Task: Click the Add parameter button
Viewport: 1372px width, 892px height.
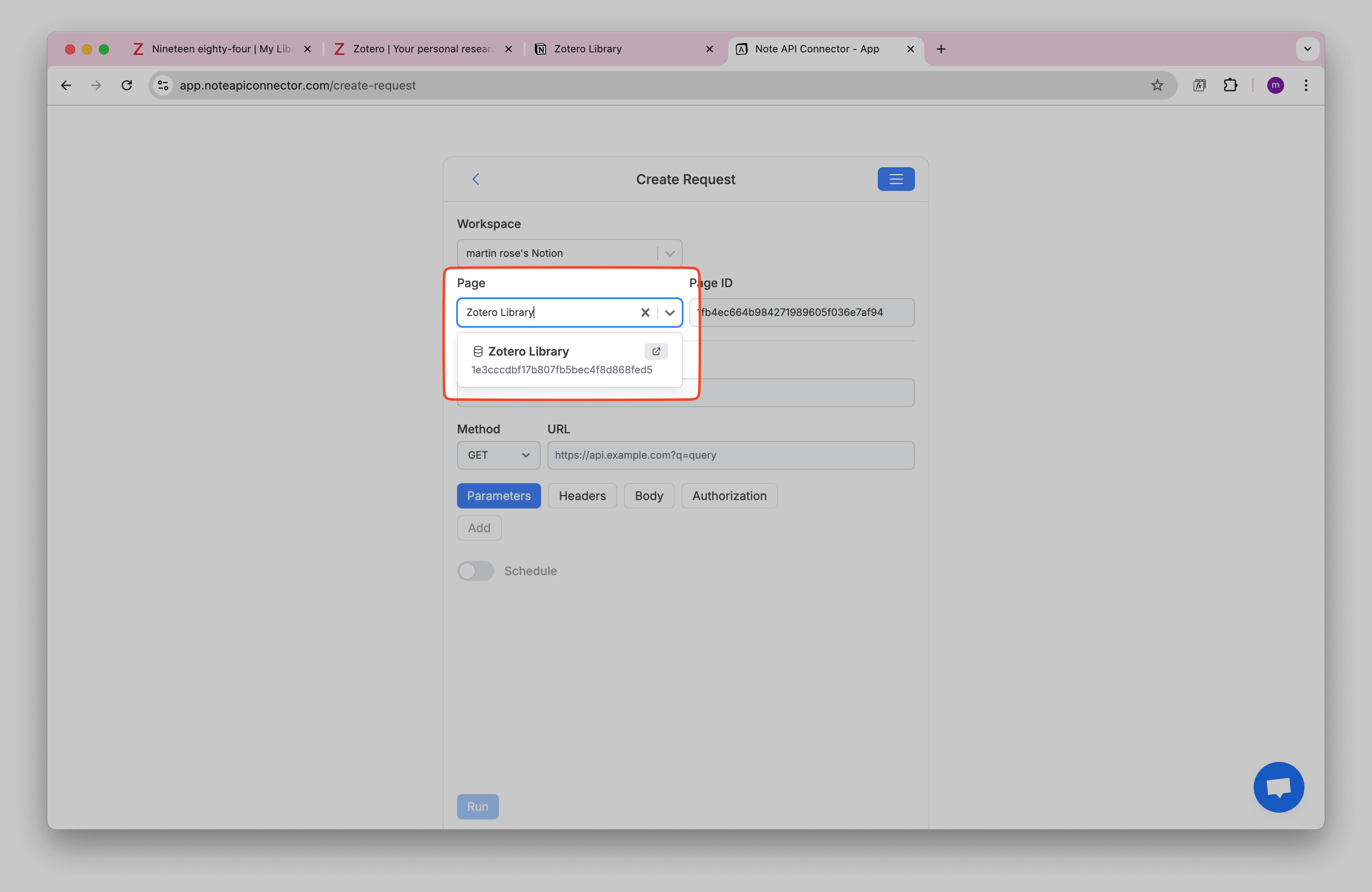Action: click(x=479, y=528)
